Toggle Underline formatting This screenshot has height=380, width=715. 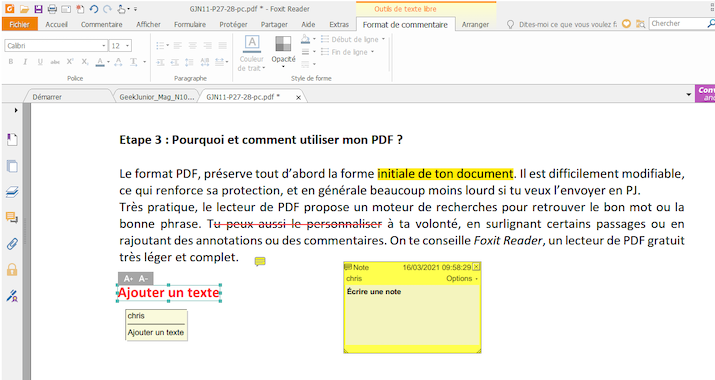[40, 62]
